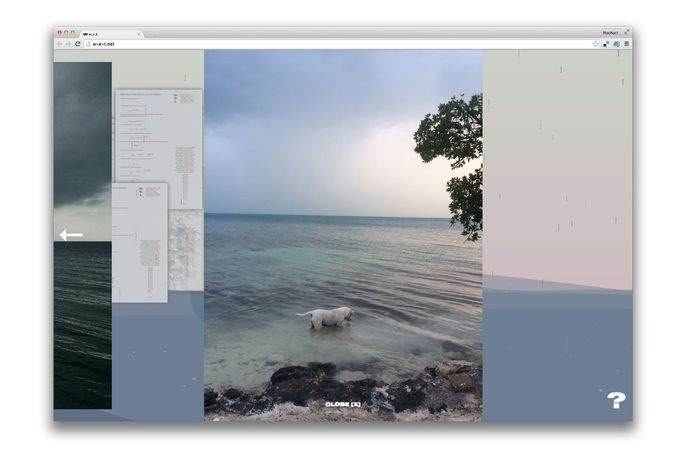Reload the page with refresh icon
This screenshot has height=458, width=687.
coord(77,44)
